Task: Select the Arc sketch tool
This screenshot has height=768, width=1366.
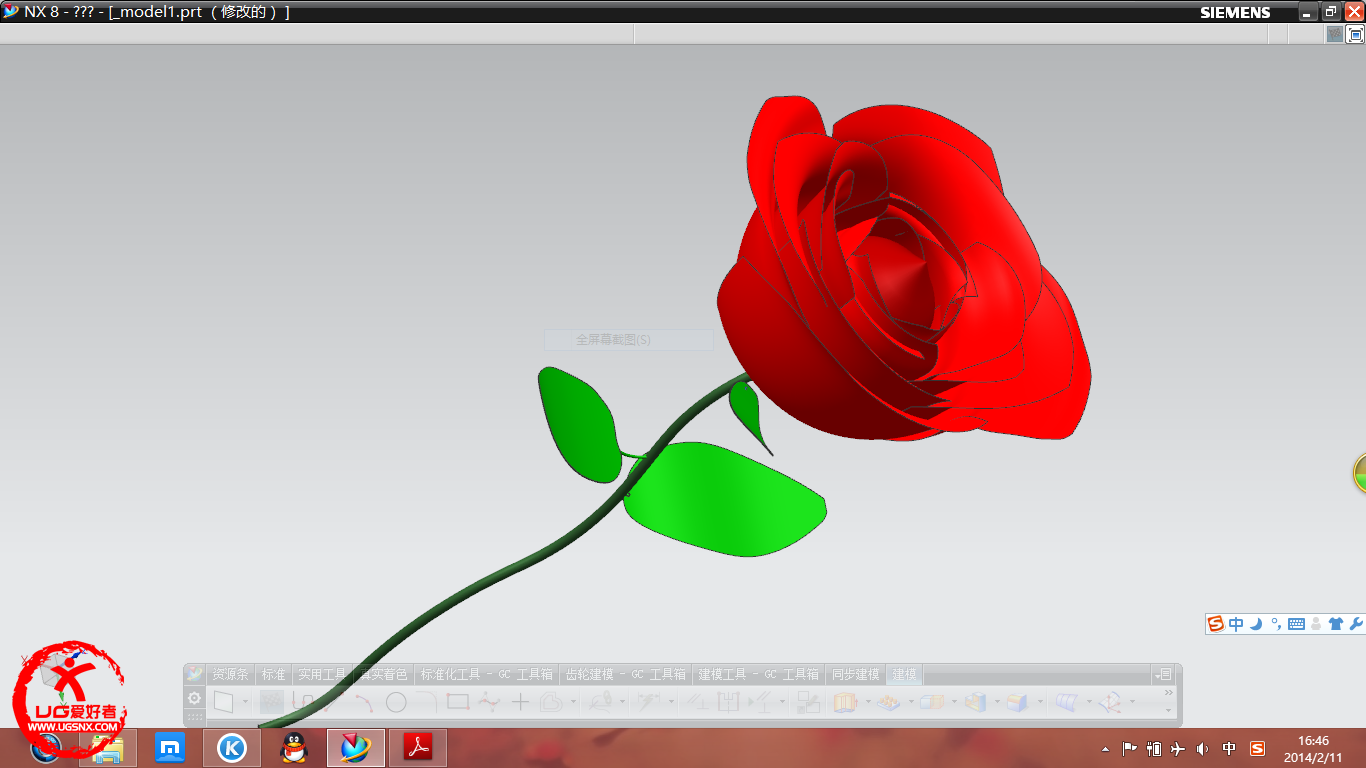Action: click(364, 702)
